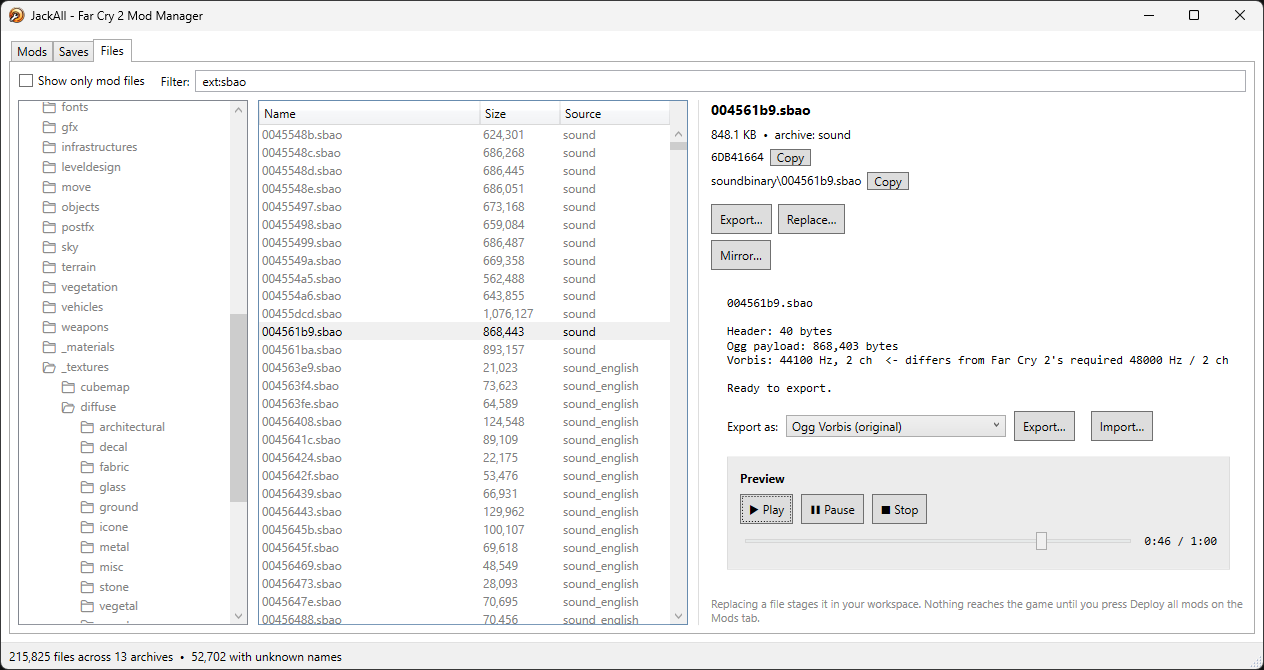Click Export button next to format dropdown
Screen dimensions: 1264x670
pyautogui.click(x=1044, y=426)
